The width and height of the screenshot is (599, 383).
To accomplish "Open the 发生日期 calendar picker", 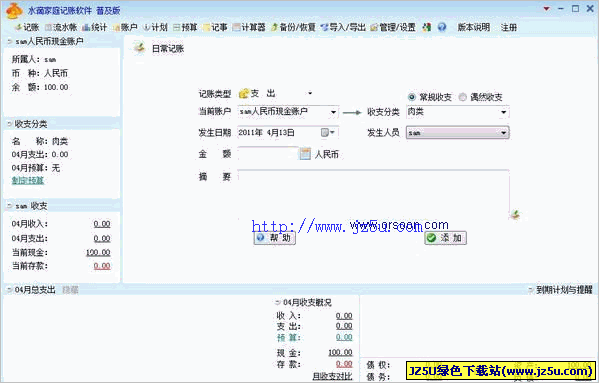I will pos(328,133).
